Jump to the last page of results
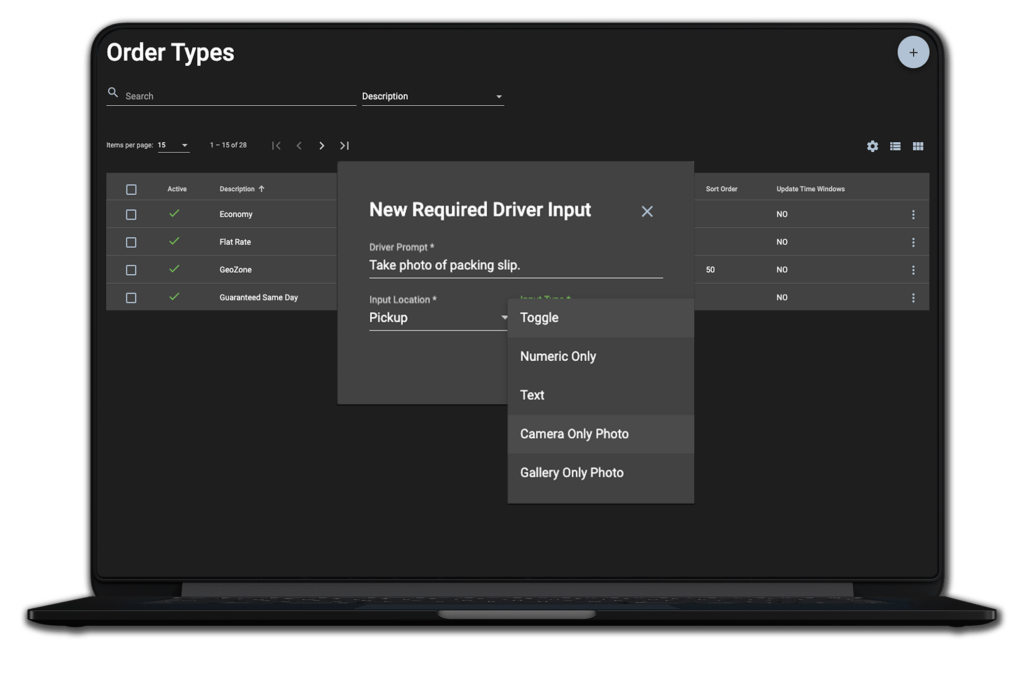 (x=344, y=145)
